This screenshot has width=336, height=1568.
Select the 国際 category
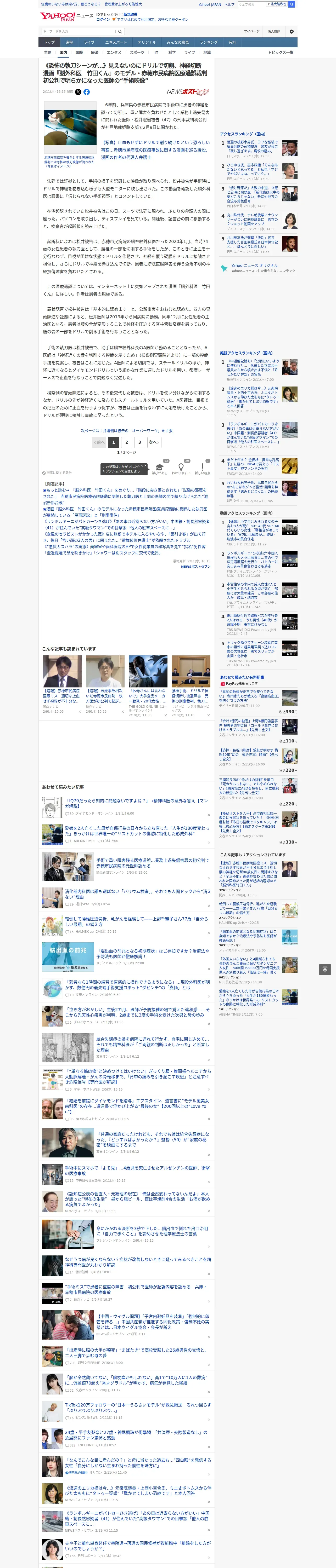click(x=79, y=52)
